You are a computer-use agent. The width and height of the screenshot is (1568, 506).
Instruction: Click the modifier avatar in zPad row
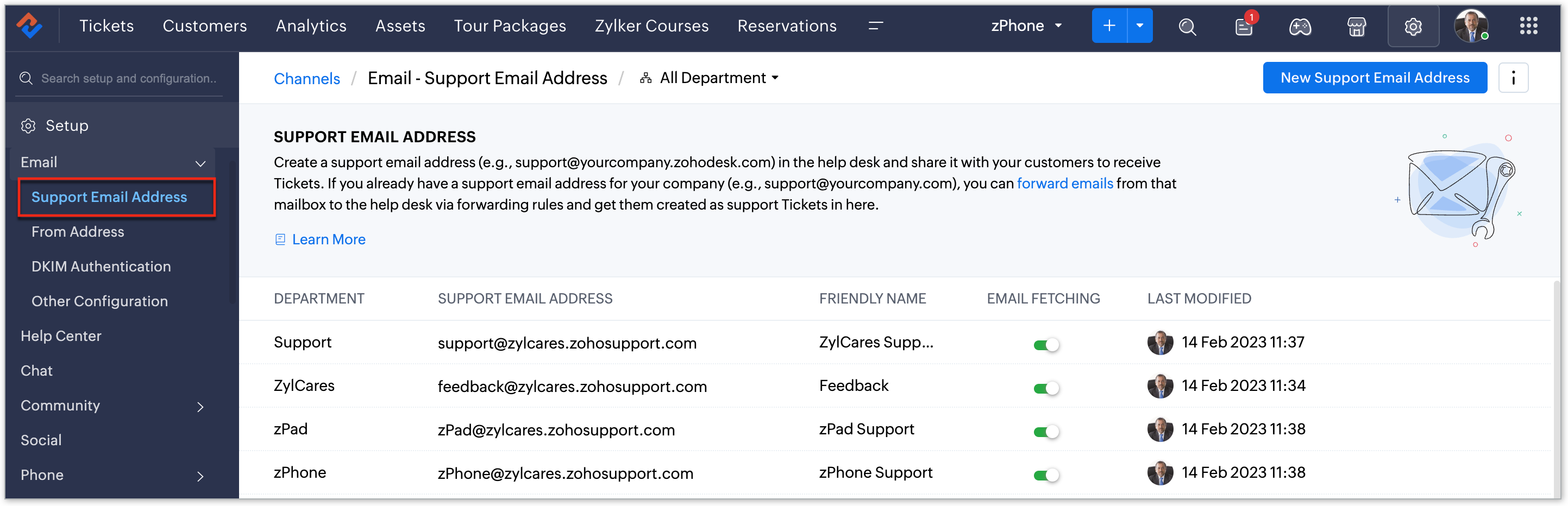[x=1159, y=430]
